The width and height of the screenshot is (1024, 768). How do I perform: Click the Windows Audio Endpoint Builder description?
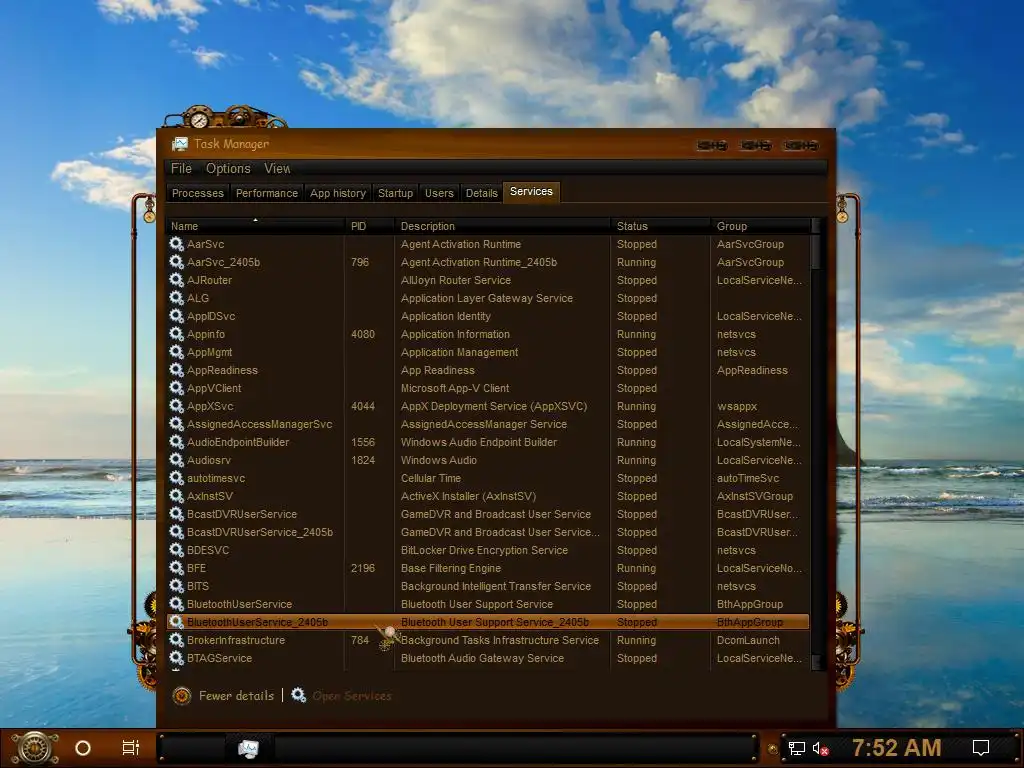[479, 442]
